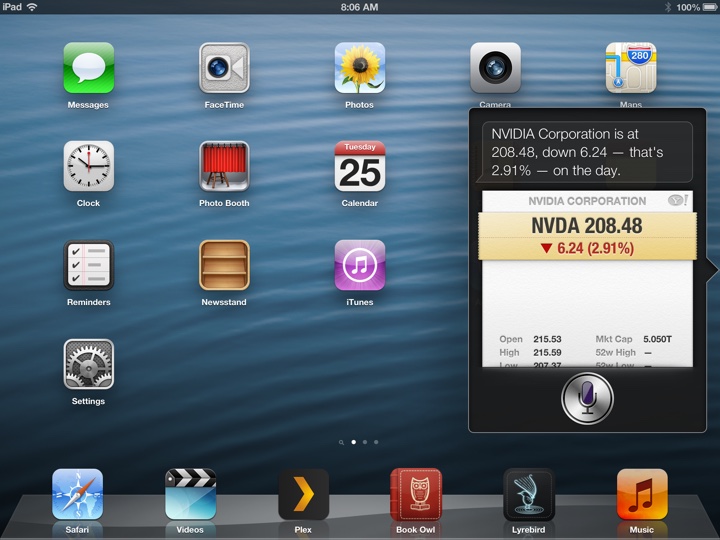720x540 pixels.
Task: Open the Clock app
Action: [x=89, y=166]
